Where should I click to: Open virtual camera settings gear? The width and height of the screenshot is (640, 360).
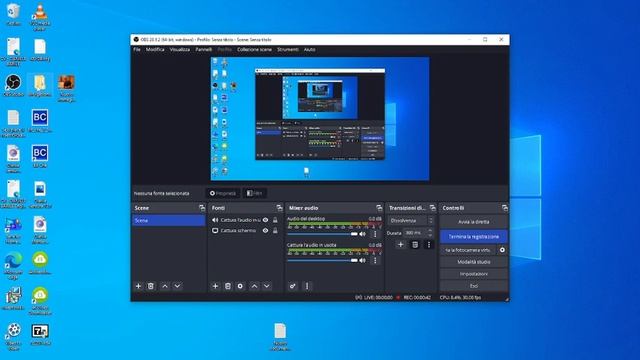pyautogui.click(x=502, y=250)
